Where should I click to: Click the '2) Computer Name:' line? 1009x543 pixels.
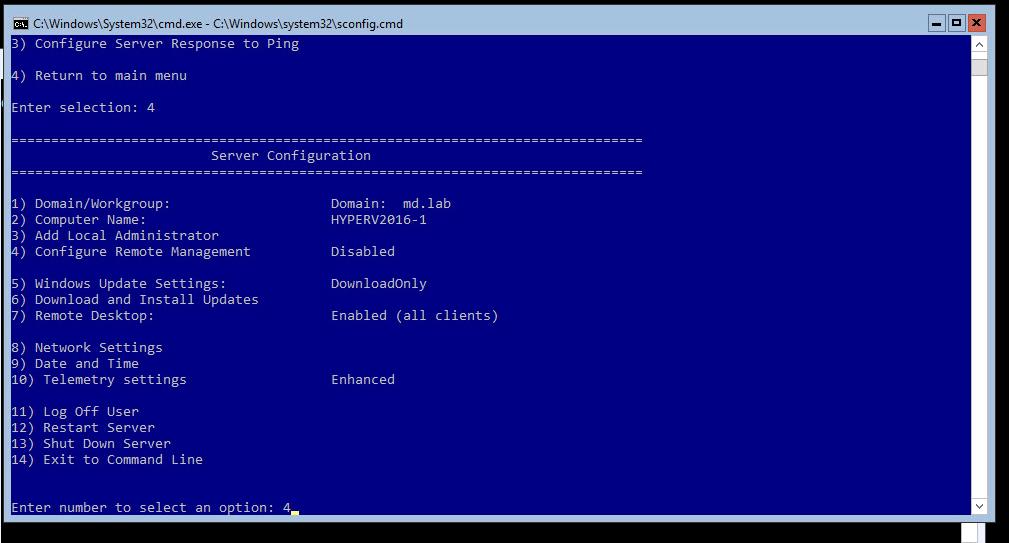pos(79,220)
